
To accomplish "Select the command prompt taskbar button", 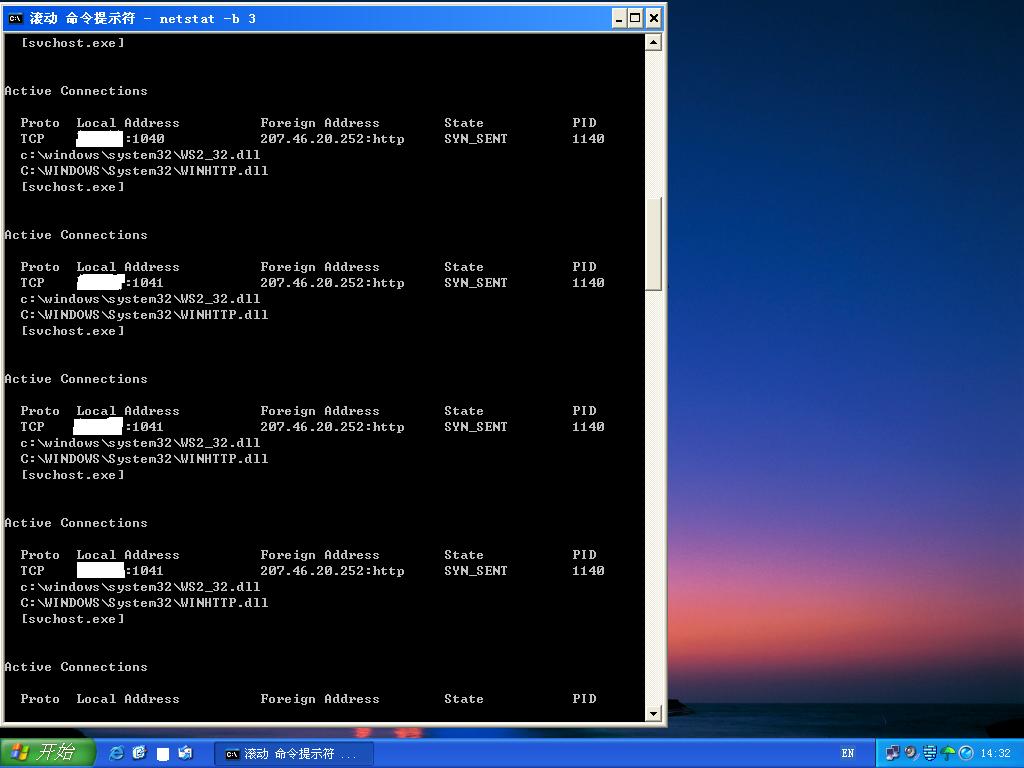I will [x=292, y=754].
